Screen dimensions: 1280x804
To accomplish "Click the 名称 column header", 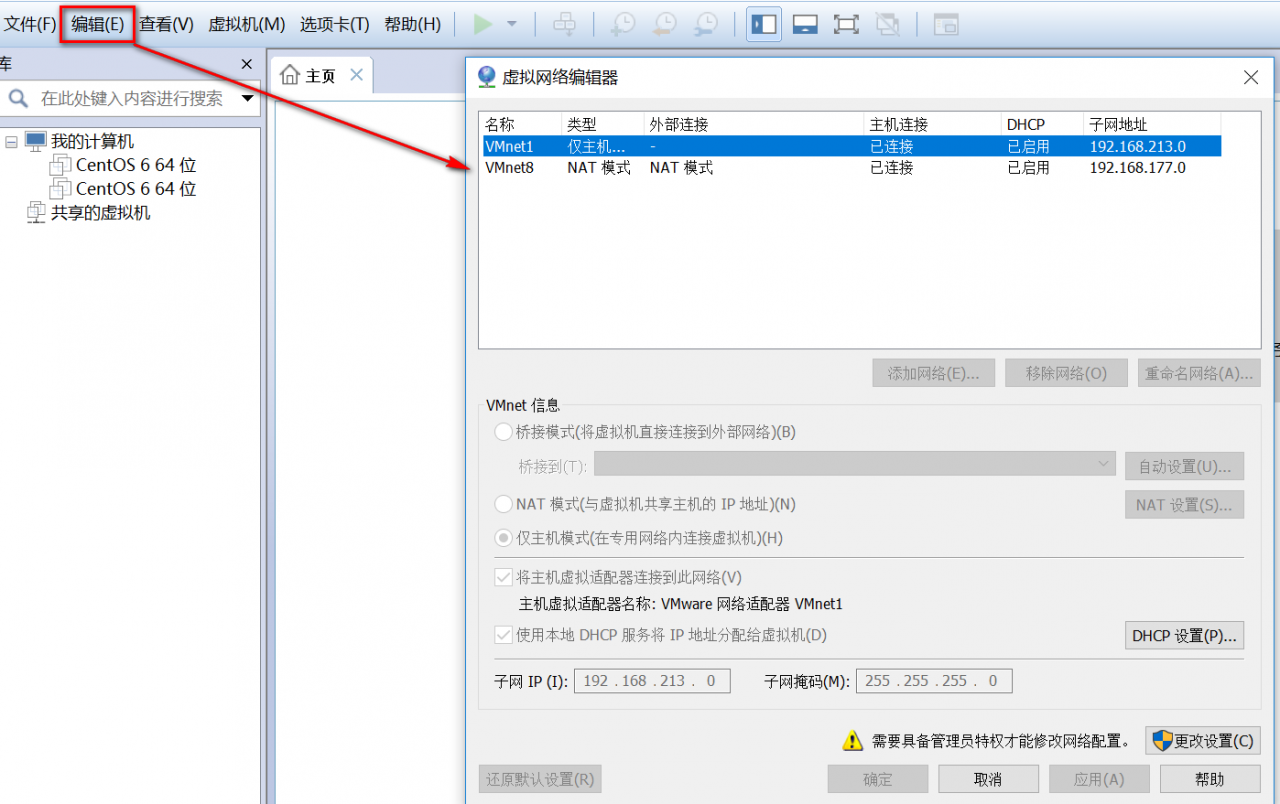I will pos(520,124).
